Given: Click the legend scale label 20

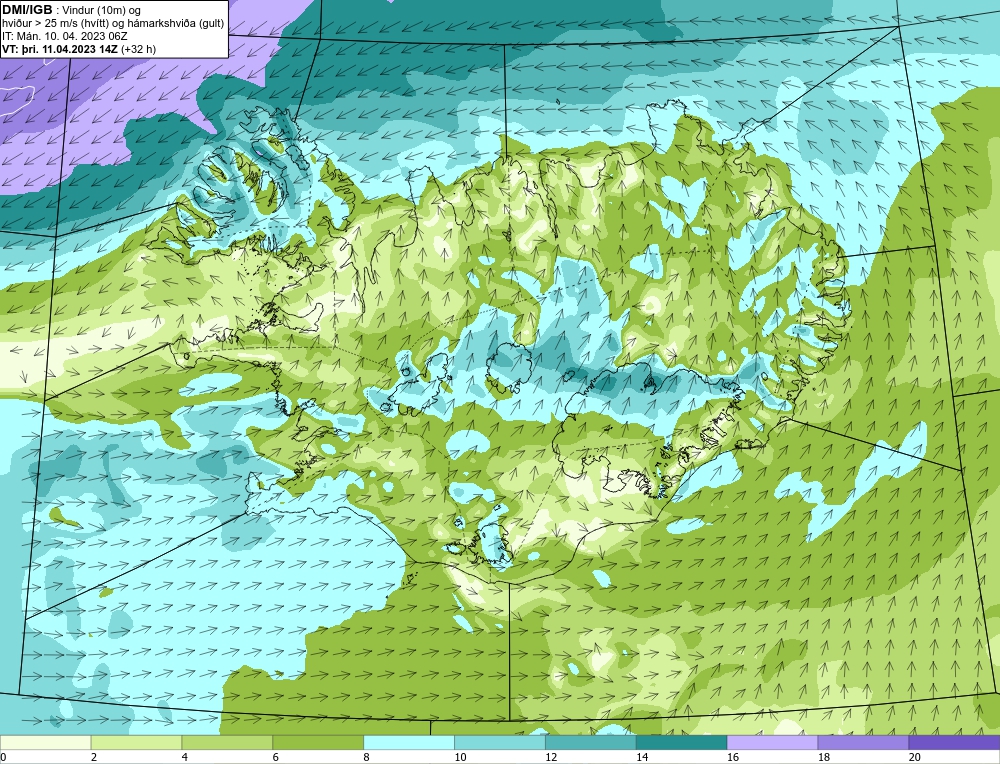Looking at the screenshot, I should [915, 757].
